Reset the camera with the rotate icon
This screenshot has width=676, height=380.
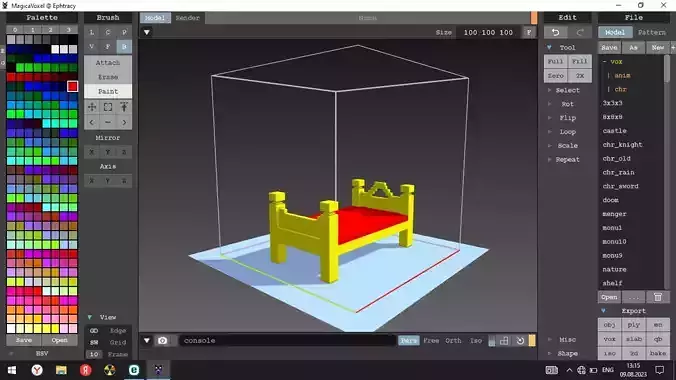point(520,341)
